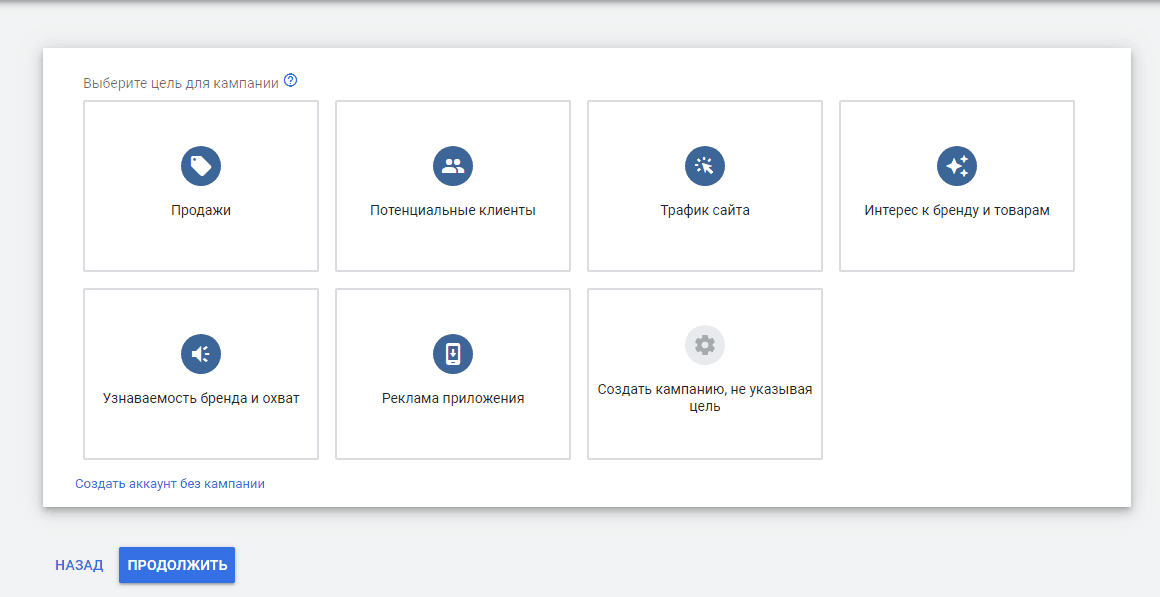This screenshot has width=1160, height=597.
Task: Select Создать кампанию, не указывая цель
Action: [x=705, y=373]
